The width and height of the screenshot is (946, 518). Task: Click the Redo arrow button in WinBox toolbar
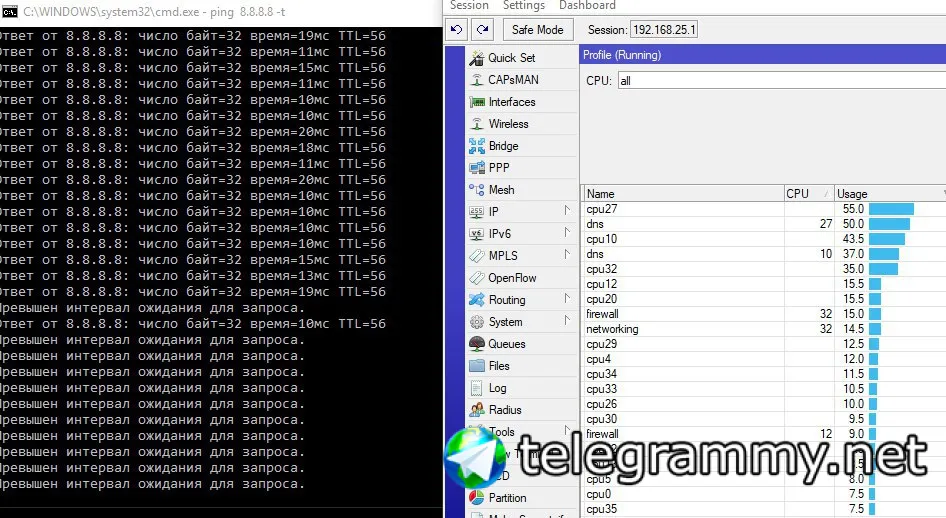tap(483, 30)
